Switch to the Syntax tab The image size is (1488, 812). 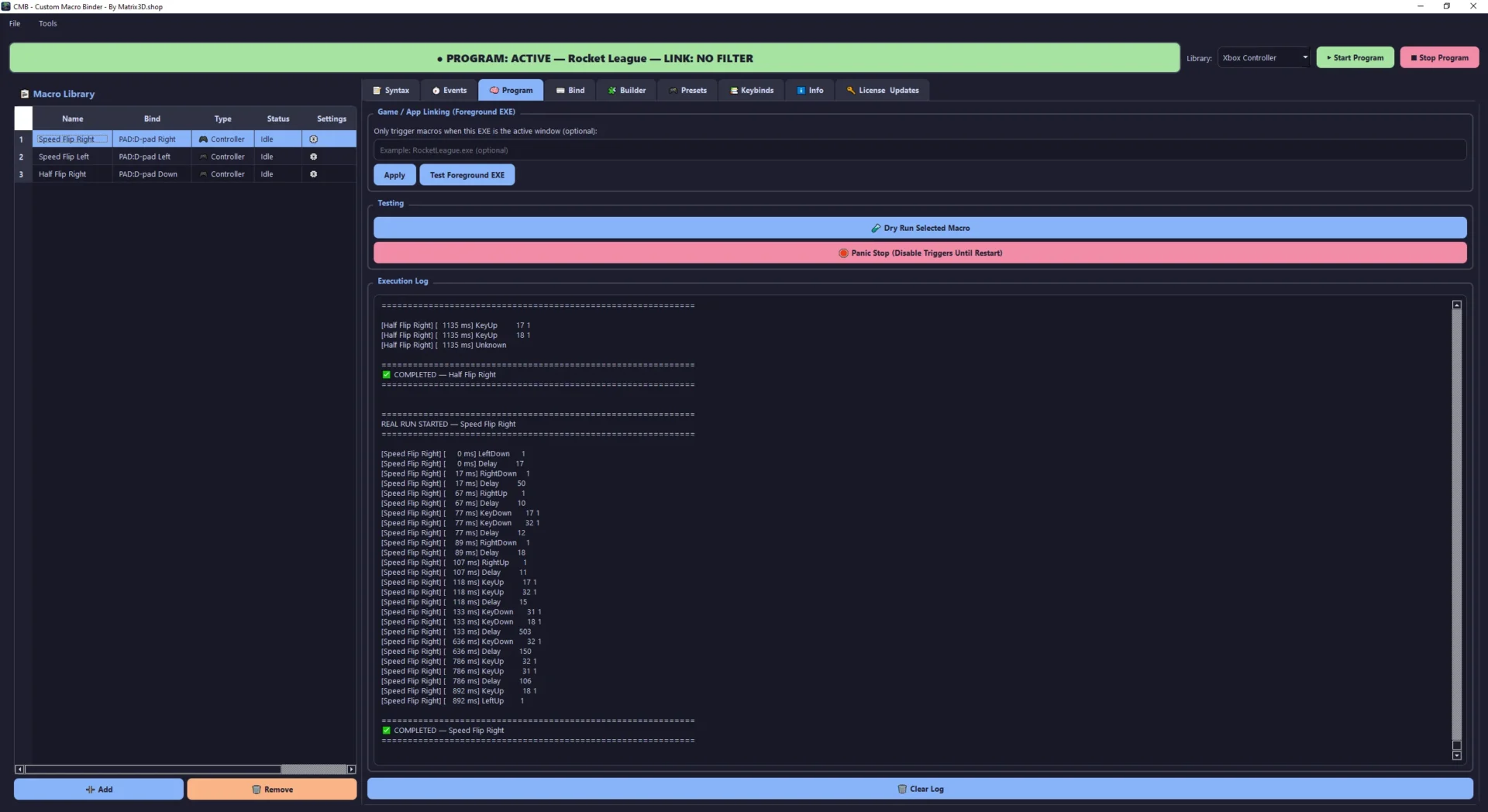391,90
